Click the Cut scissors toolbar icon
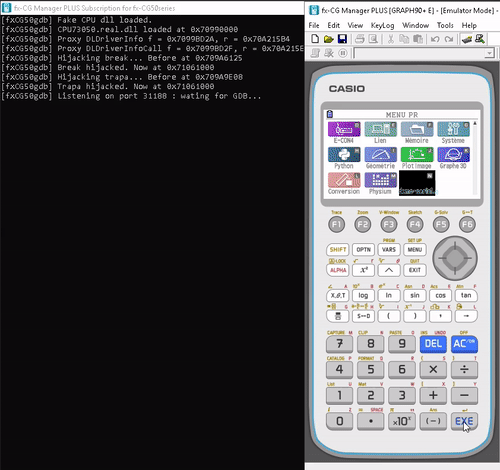The width and height of the screenshot is (500, 470). click(391, 39)
